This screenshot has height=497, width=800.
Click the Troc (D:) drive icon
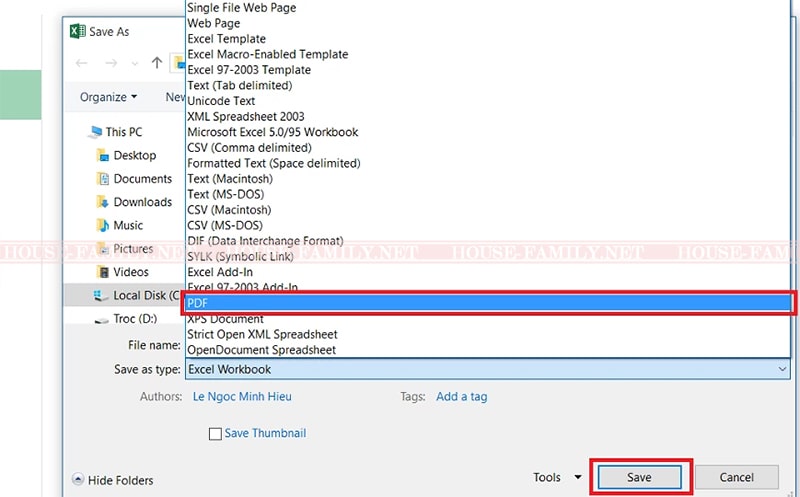[x=102, y=320]
